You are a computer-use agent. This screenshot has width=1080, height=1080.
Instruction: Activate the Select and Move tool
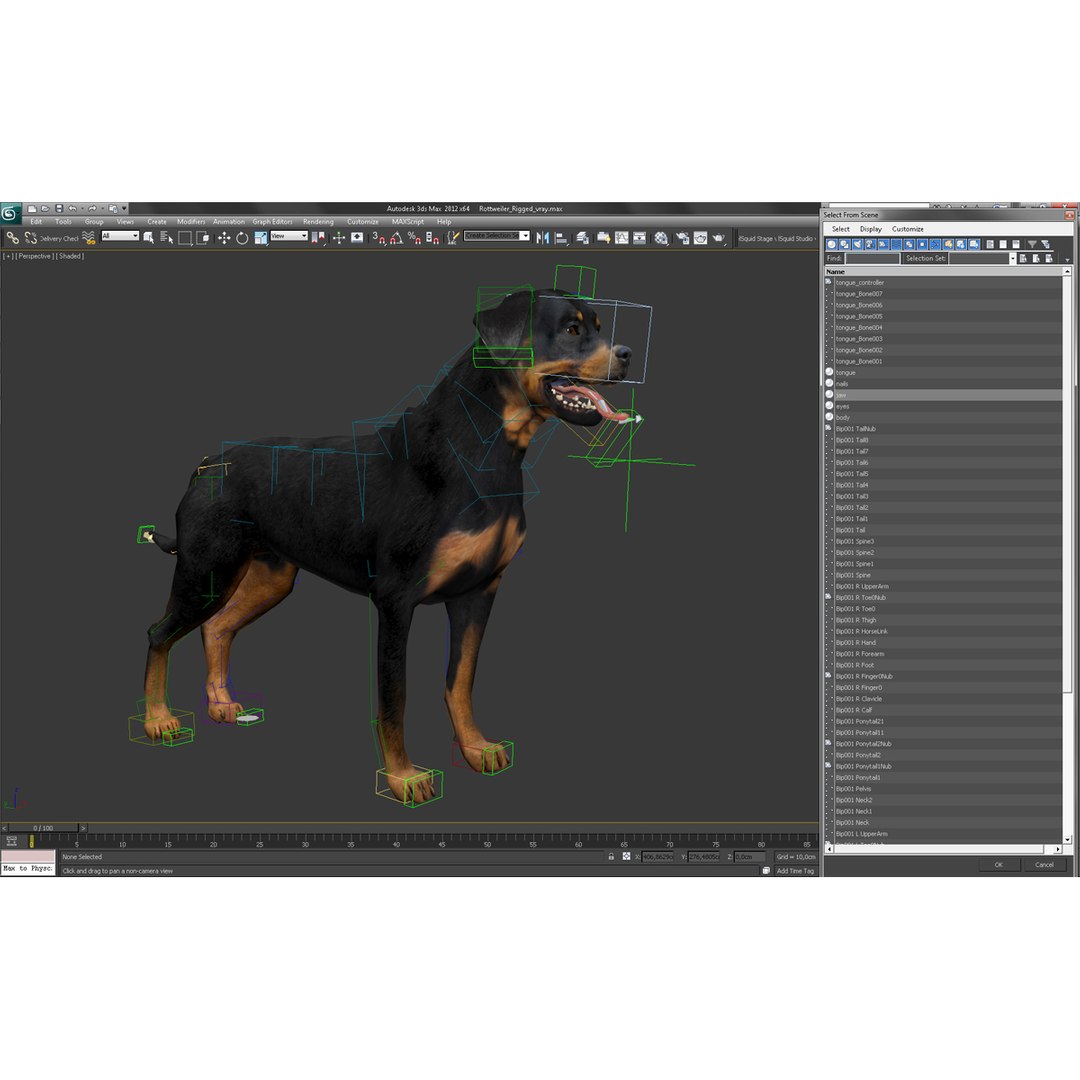tap(224, 238)
